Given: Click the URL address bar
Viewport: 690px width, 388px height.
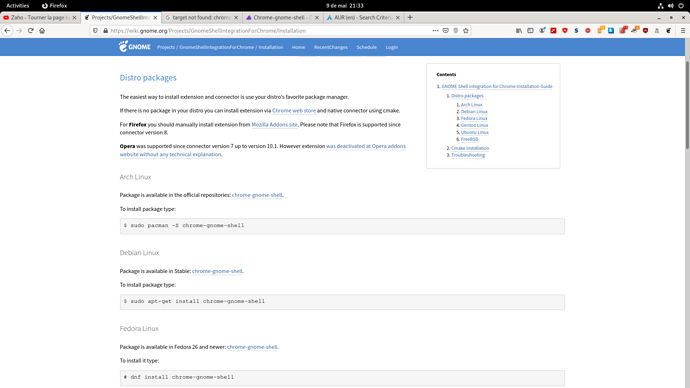Looking at the screenshot, I should pyautogui.click(x=268, y=31).
